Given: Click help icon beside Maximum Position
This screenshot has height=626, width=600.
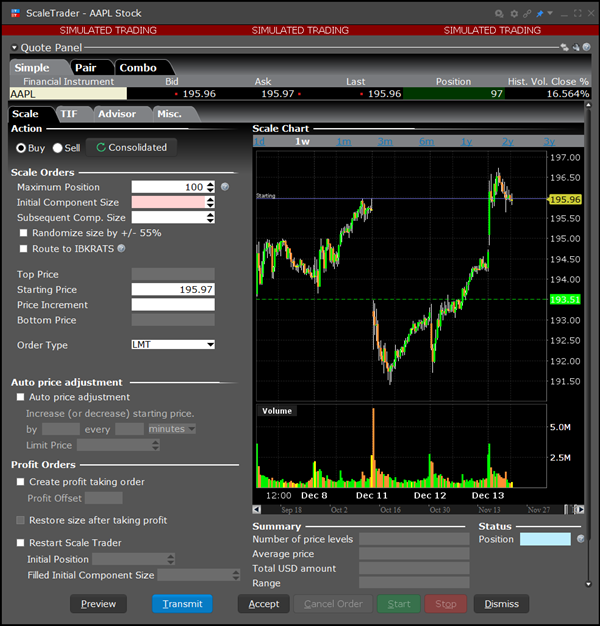Looking at the screenshot, I should [x=225, y=186].
